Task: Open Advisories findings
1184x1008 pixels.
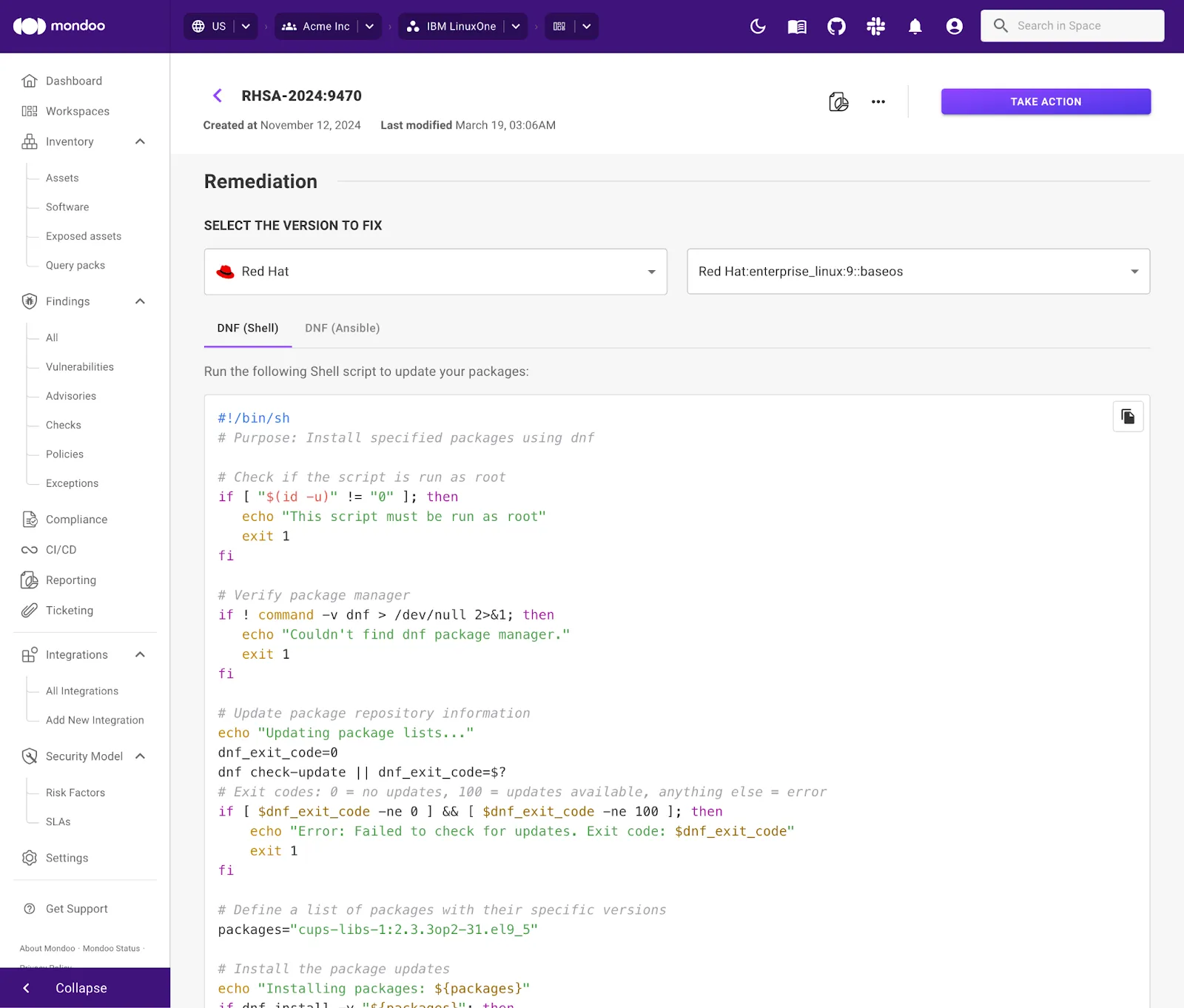Action: [x=71, y=396]
